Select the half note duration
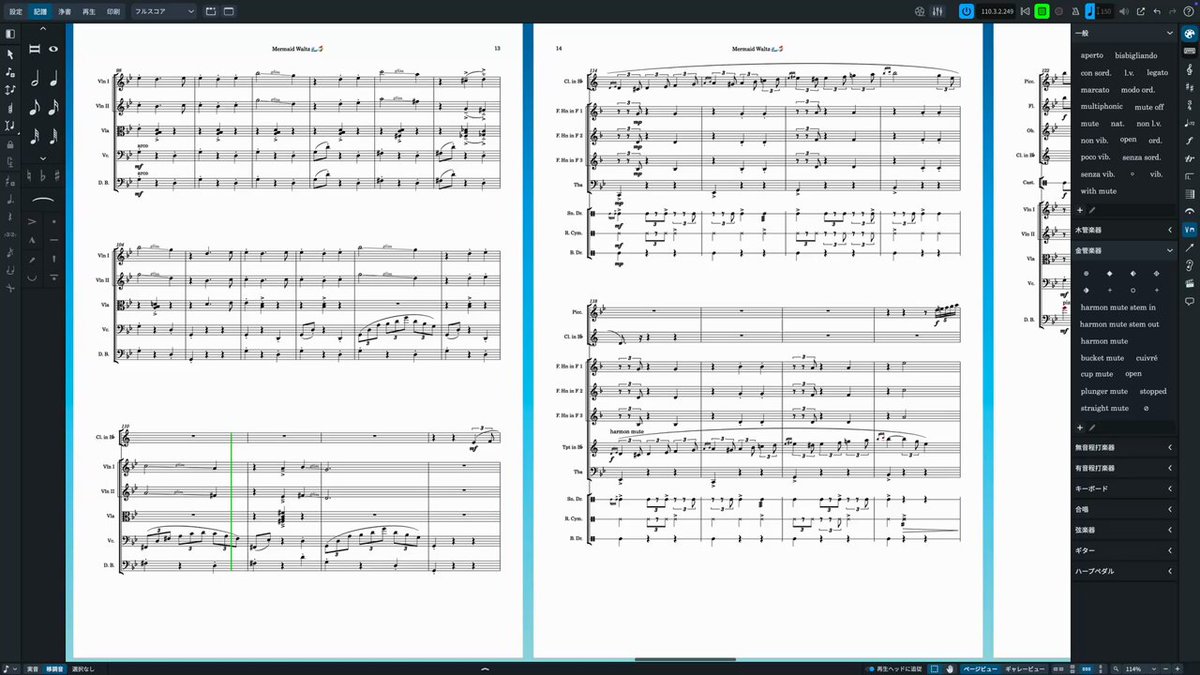 (36, 79)
